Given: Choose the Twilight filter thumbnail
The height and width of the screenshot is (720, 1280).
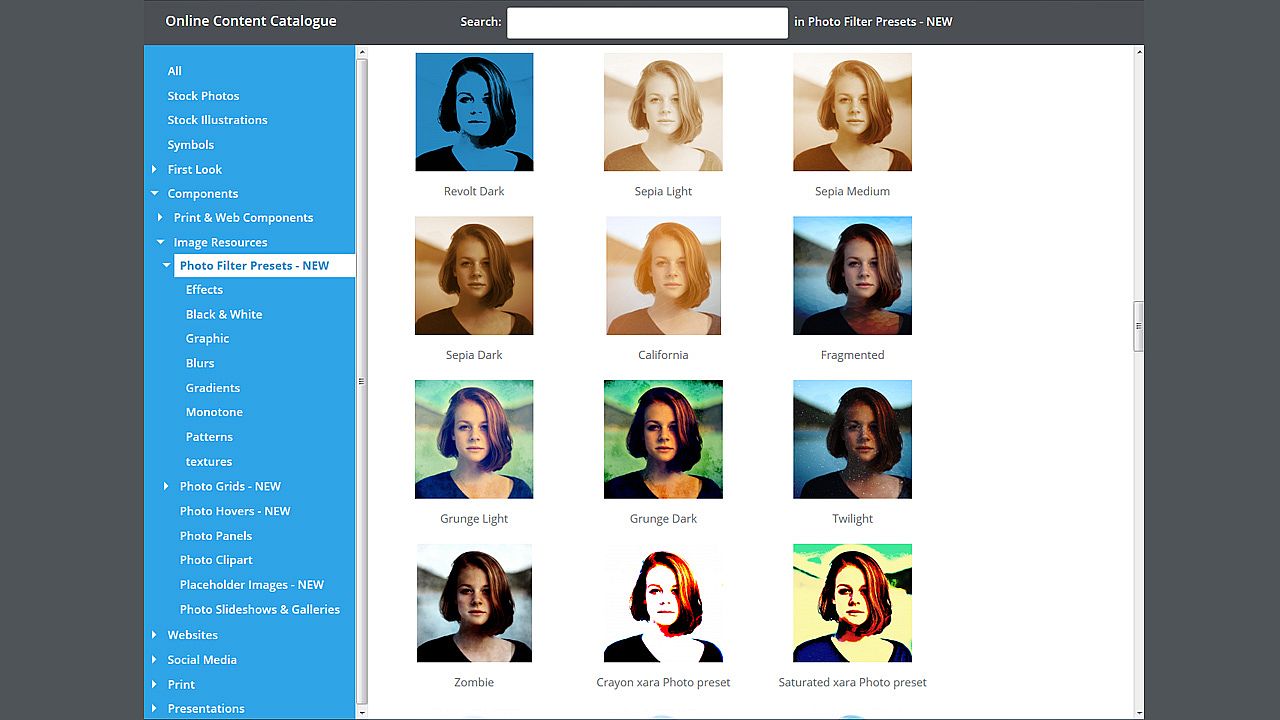Looking at the screenshot, I should tap(852, 439).
